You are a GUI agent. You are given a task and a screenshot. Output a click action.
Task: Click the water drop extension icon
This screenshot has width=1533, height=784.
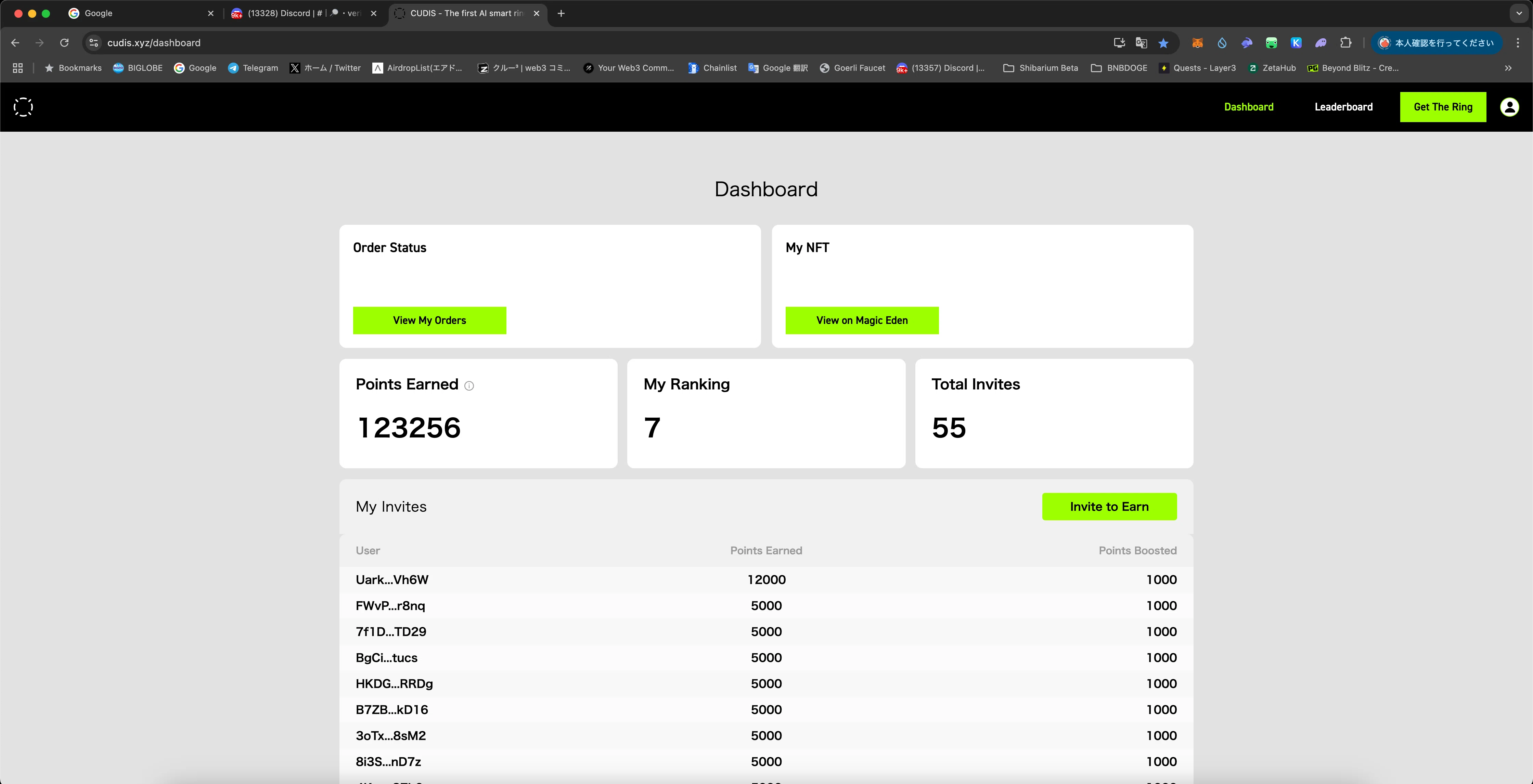[1222, 43]
